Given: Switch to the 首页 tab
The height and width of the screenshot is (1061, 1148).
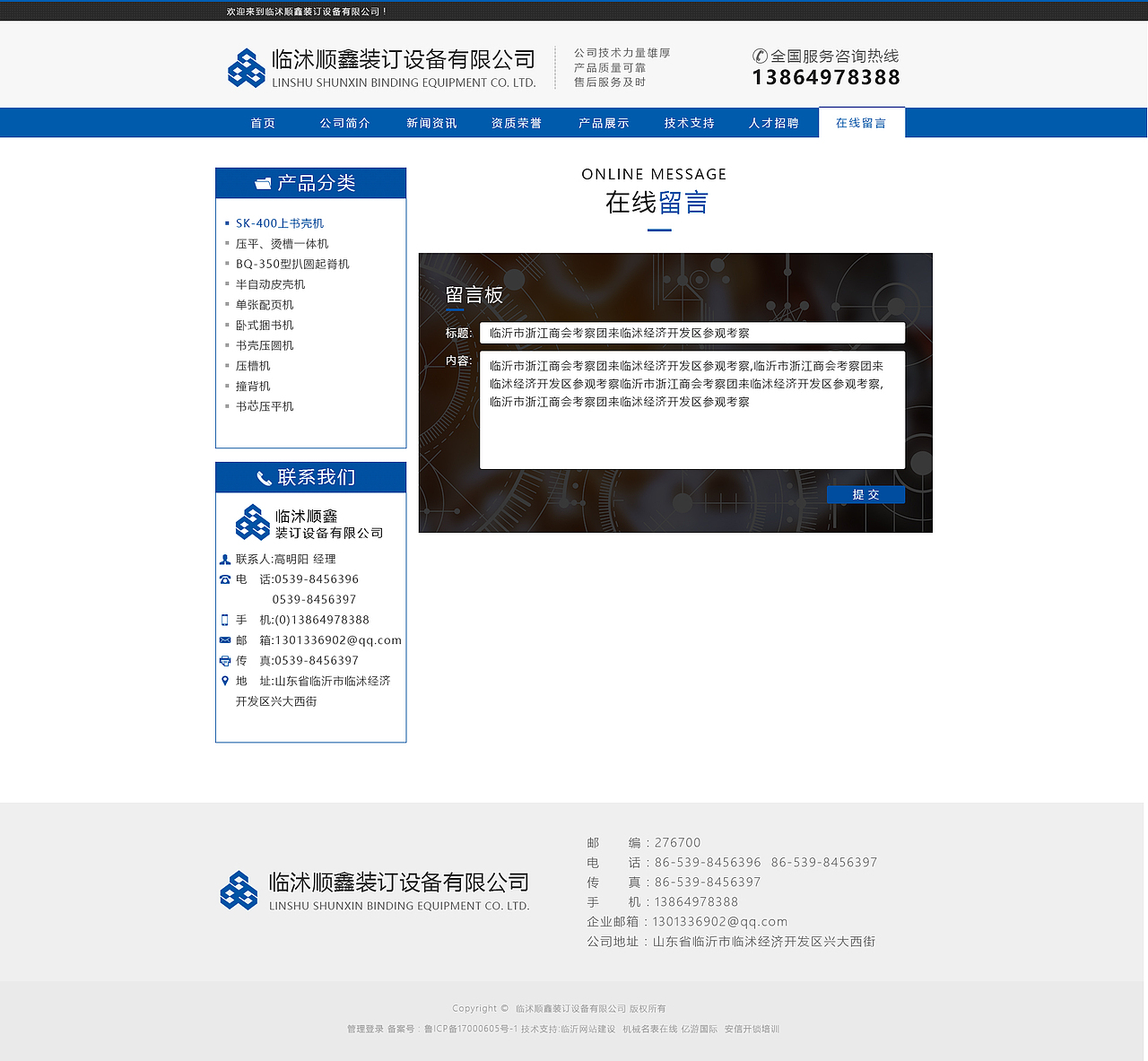Looking at the screenshot, I should pyautogui.click(x=262, y=123).
